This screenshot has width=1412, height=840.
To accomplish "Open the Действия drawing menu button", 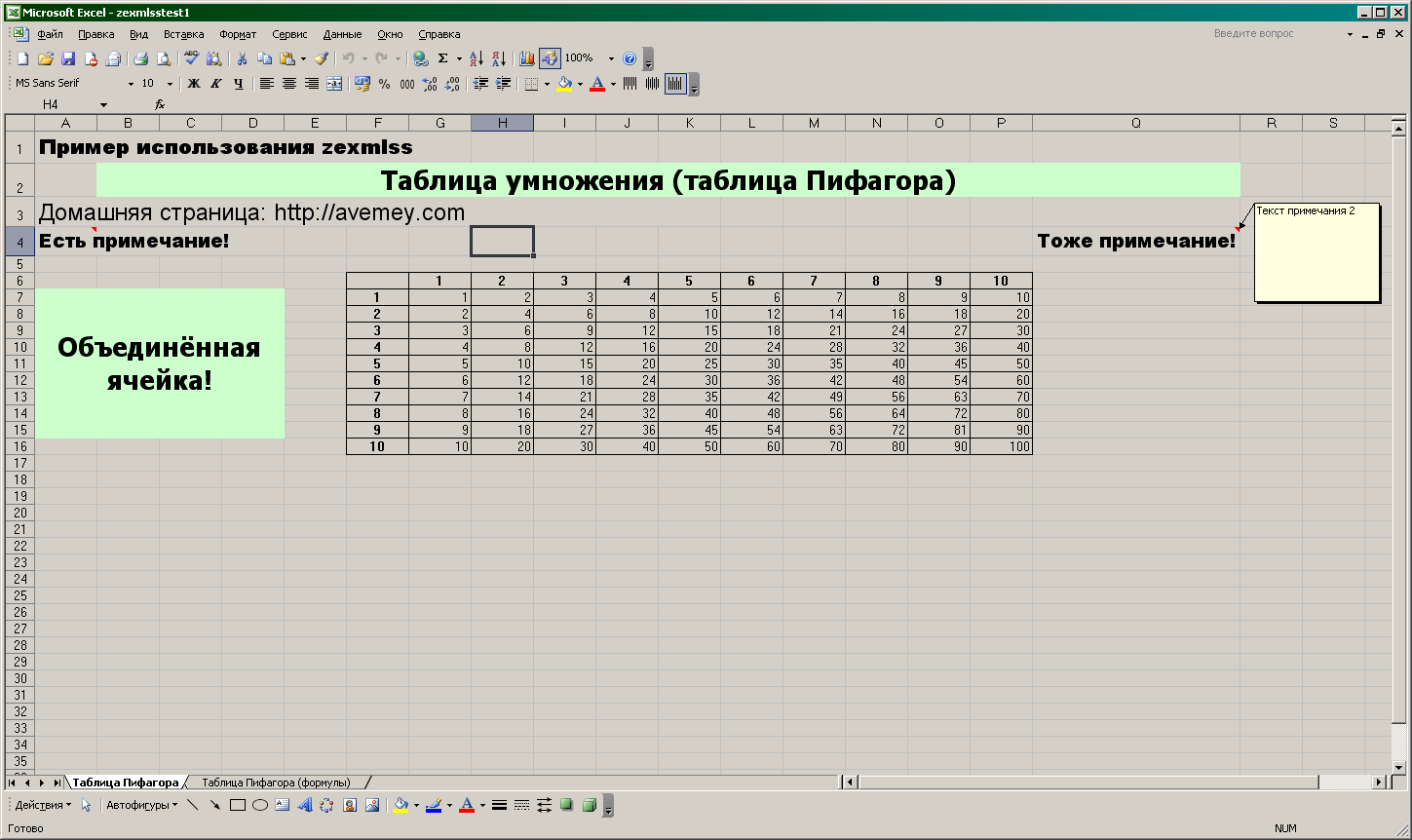I will point(43,805).
